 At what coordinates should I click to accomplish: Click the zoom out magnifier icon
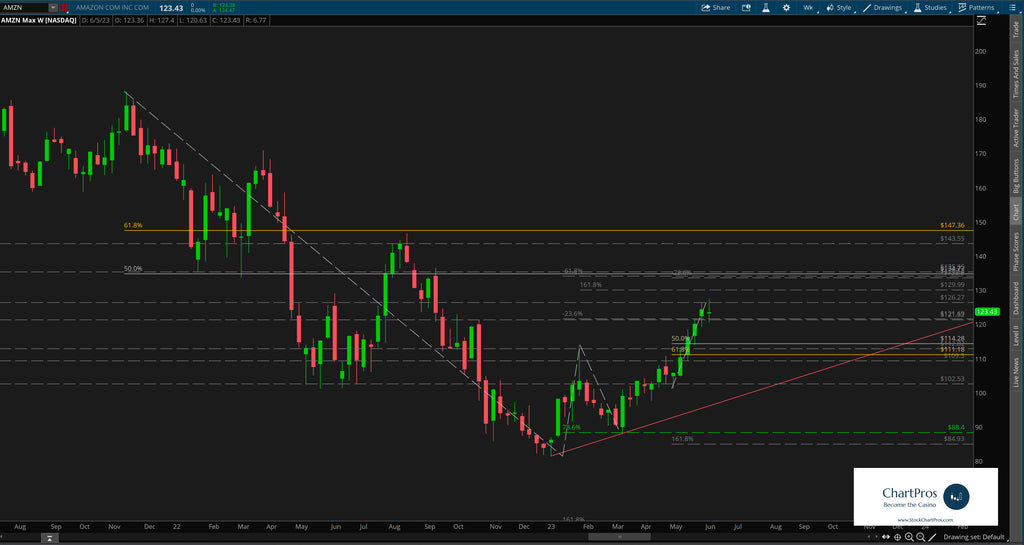[921, 537]
